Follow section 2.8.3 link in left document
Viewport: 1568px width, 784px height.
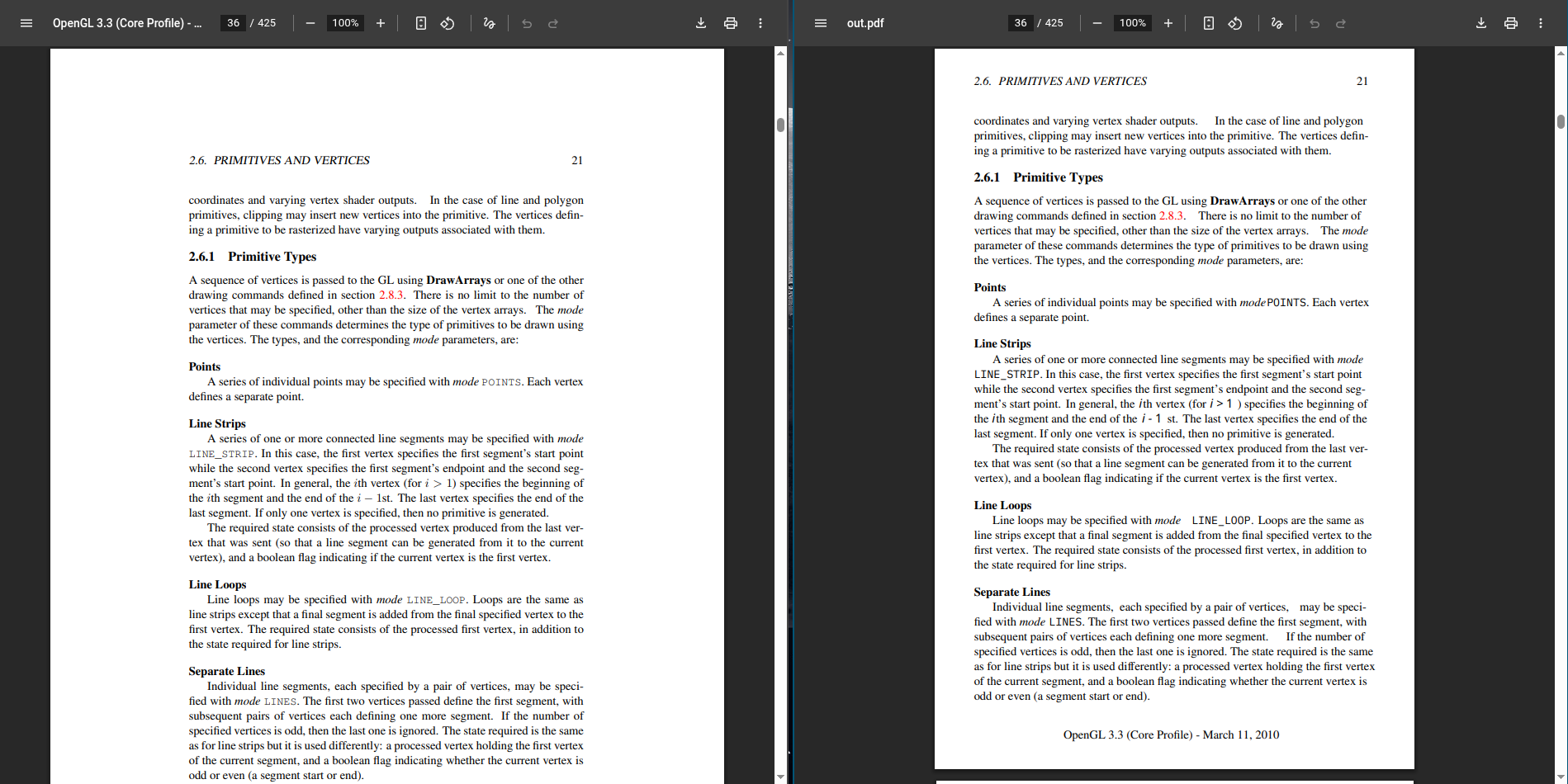pos(391,295)
